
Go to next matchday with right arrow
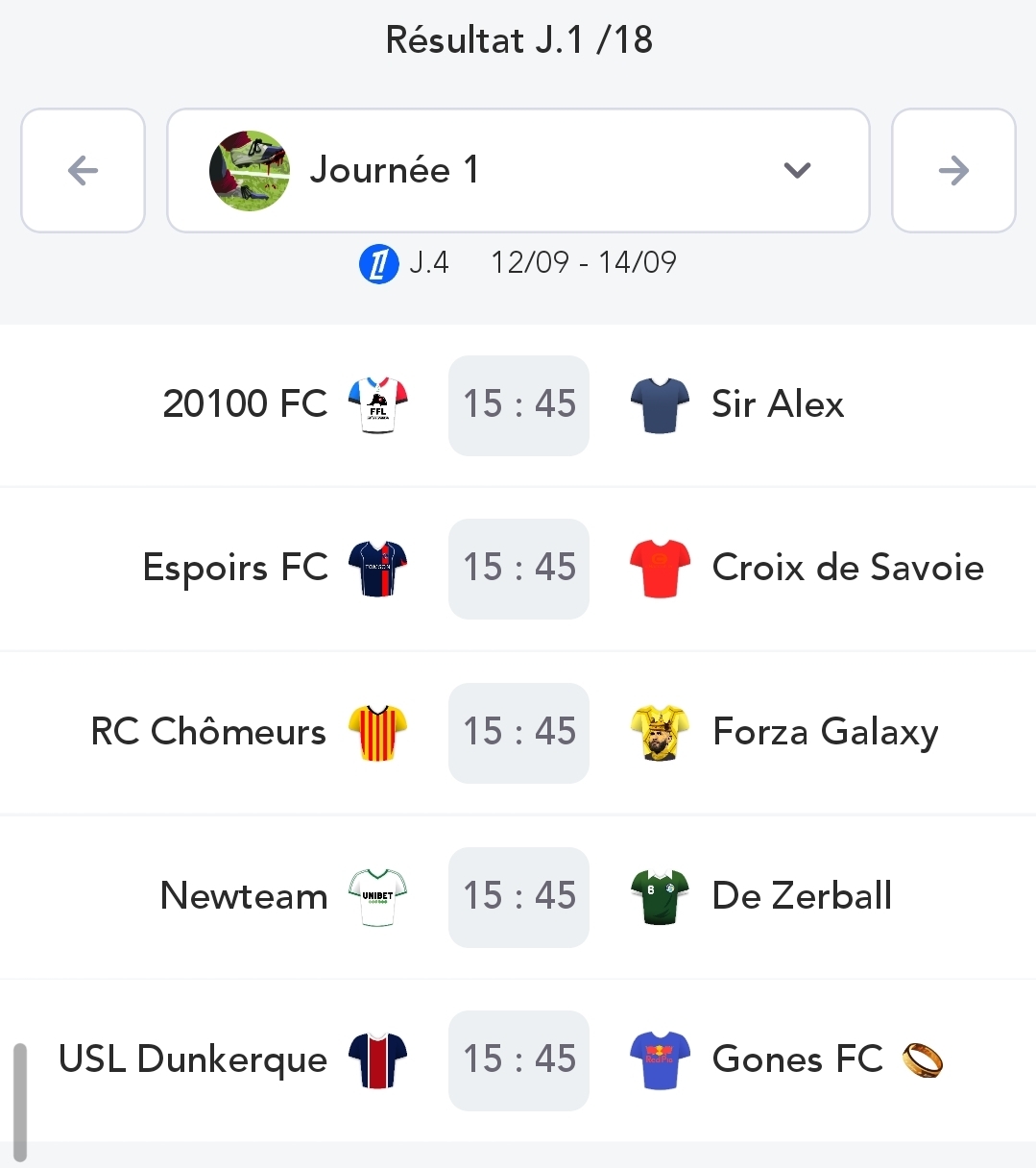(x=953, y=171)
